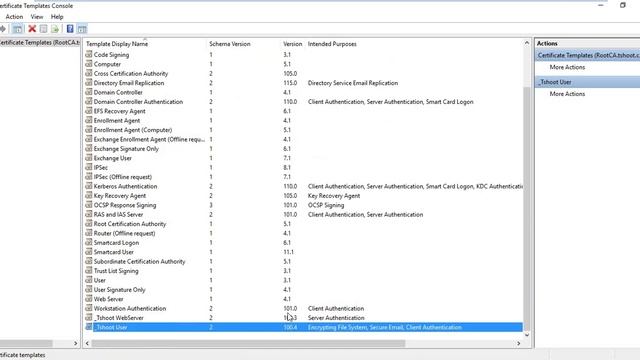Click Certificate Templates header in Actions pane

(x=587, y=55)
